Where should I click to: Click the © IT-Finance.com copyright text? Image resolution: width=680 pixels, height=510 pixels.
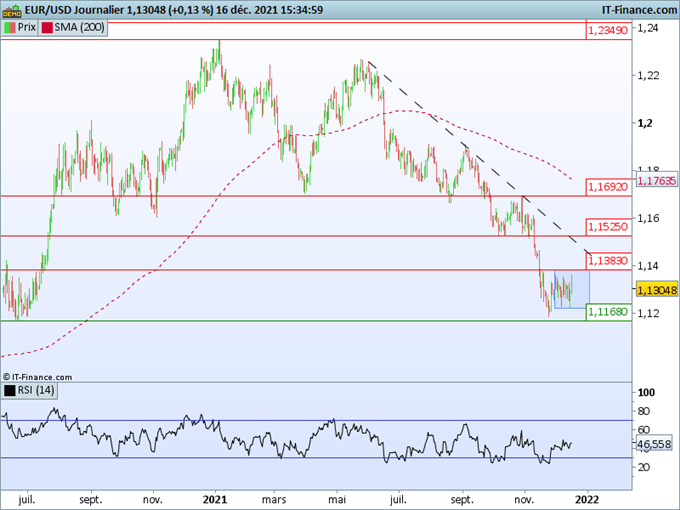(x=37, y=377)
